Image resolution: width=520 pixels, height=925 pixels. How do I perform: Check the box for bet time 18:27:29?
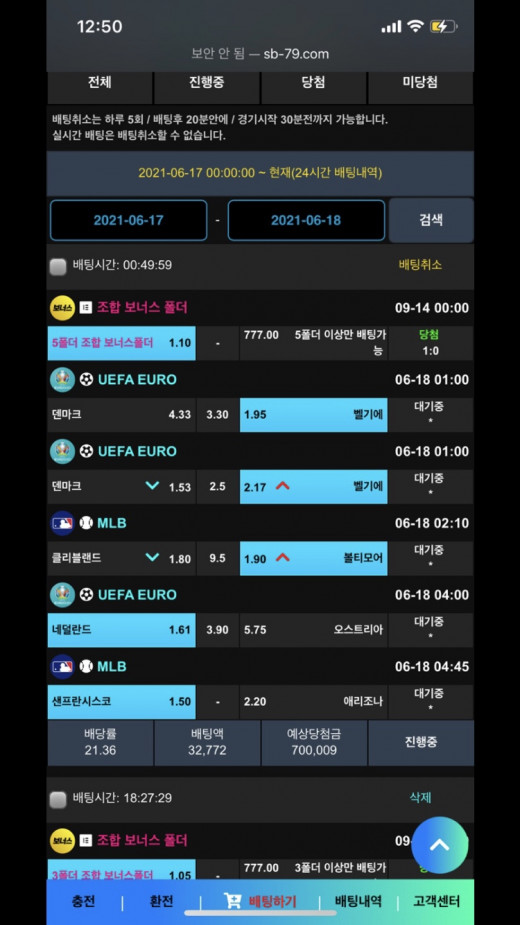click(58, 799)
